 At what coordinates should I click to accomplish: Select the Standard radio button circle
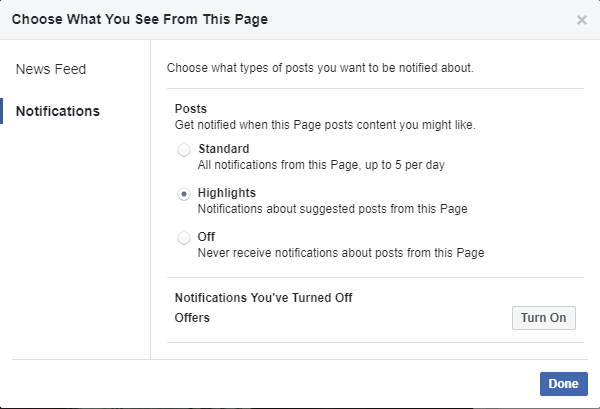click(184, 150)
